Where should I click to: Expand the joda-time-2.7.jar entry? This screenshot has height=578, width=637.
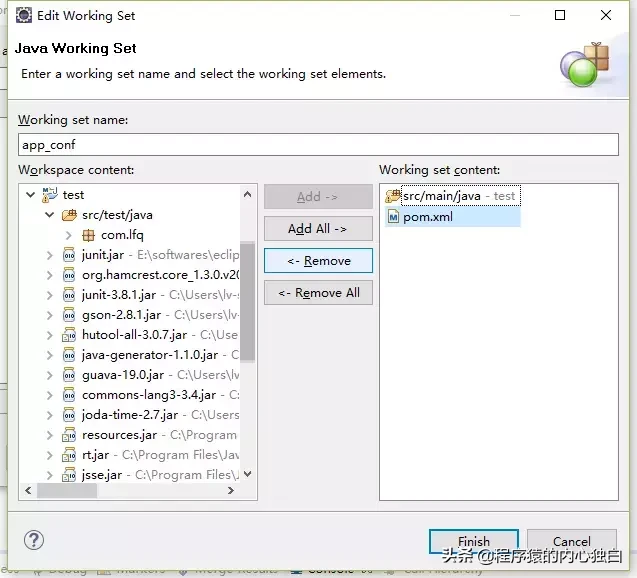(50, 415)
